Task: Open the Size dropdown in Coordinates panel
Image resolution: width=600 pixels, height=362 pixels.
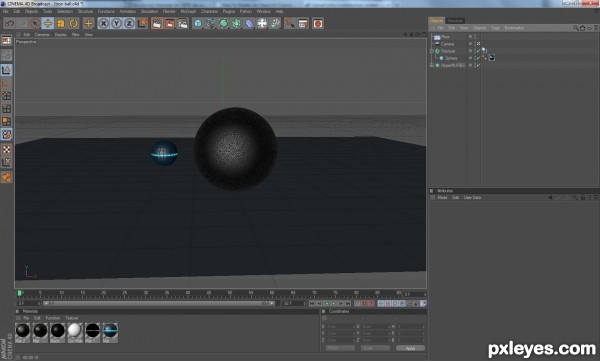Action: [x=375, y=349]
